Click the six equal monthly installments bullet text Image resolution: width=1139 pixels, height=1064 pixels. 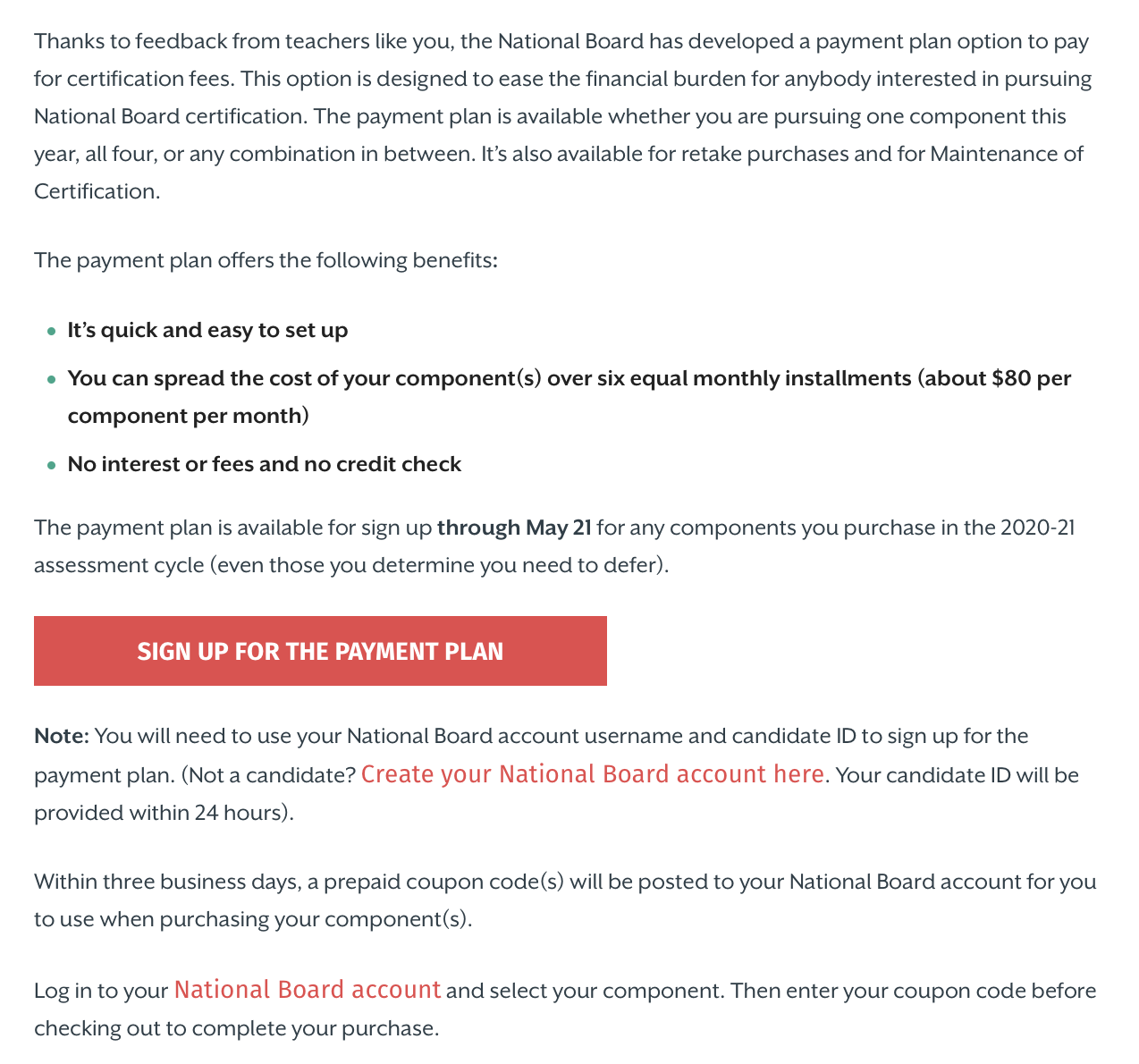pos(569,397)
